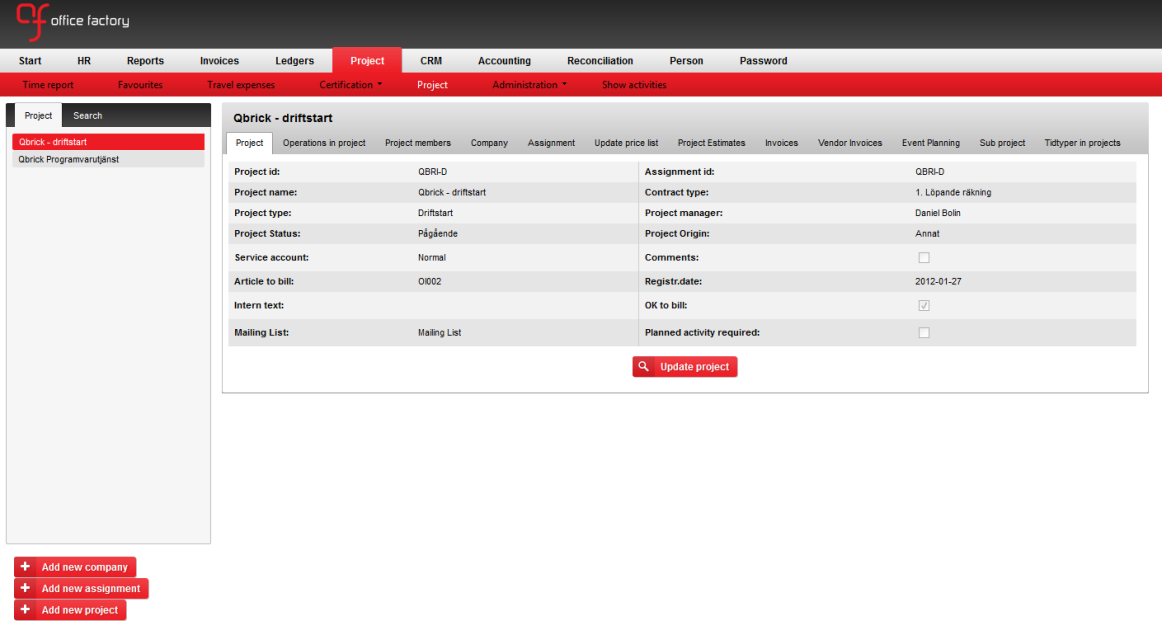This screenshot has height=635, width=1162.
Task: Click the plus icon beside Add new company
Action: point(25,567)
